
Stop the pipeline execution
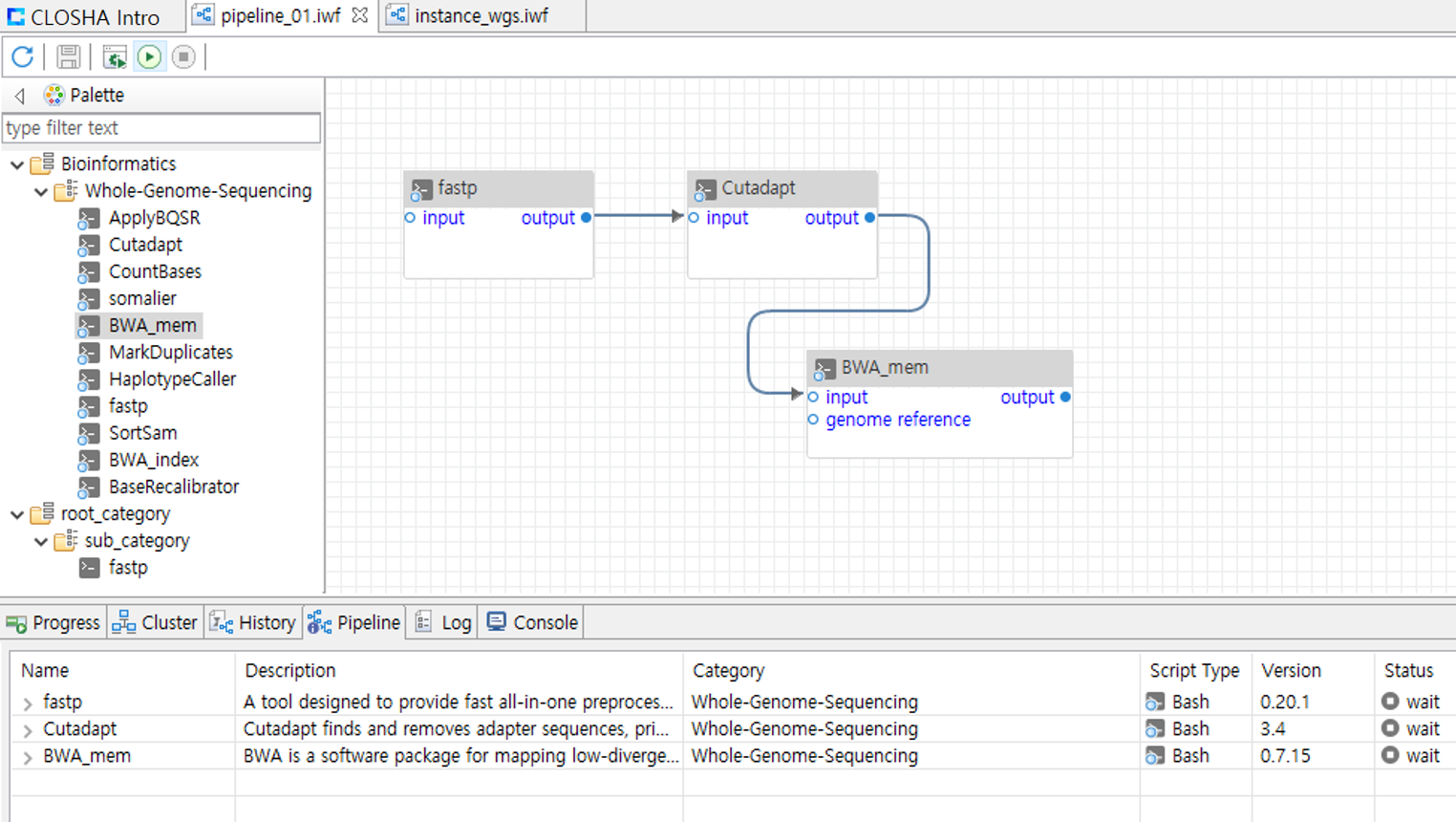183,57
